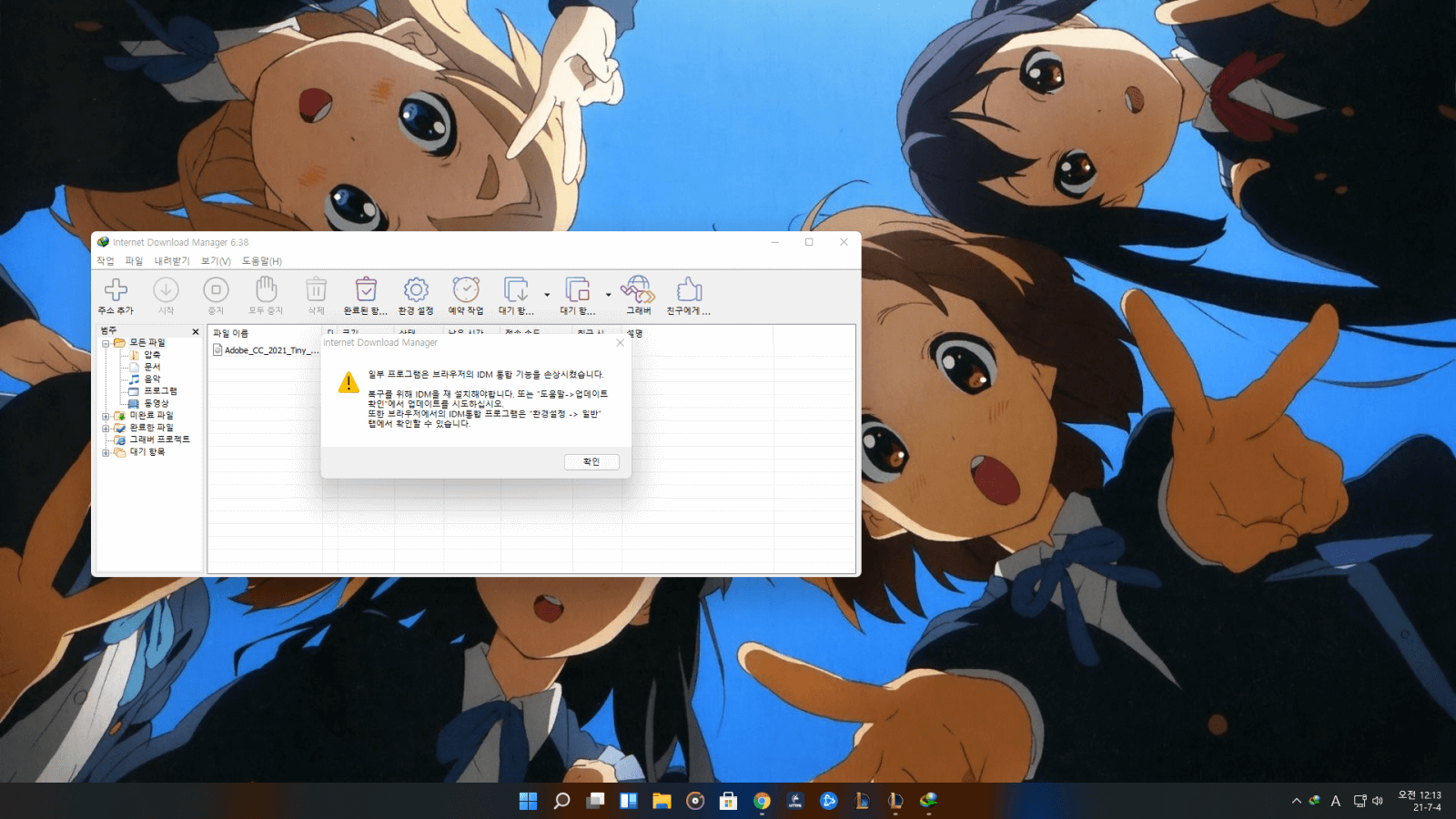Screen dimensions: 1456x819
Task: Click the 친구에게... thumbs-up icon
Action: [x=689, y=289]
